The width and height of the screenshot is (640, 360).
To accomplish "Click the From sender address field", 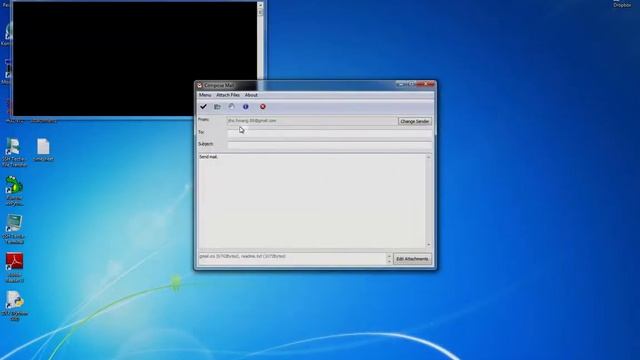I will point(311,121).
